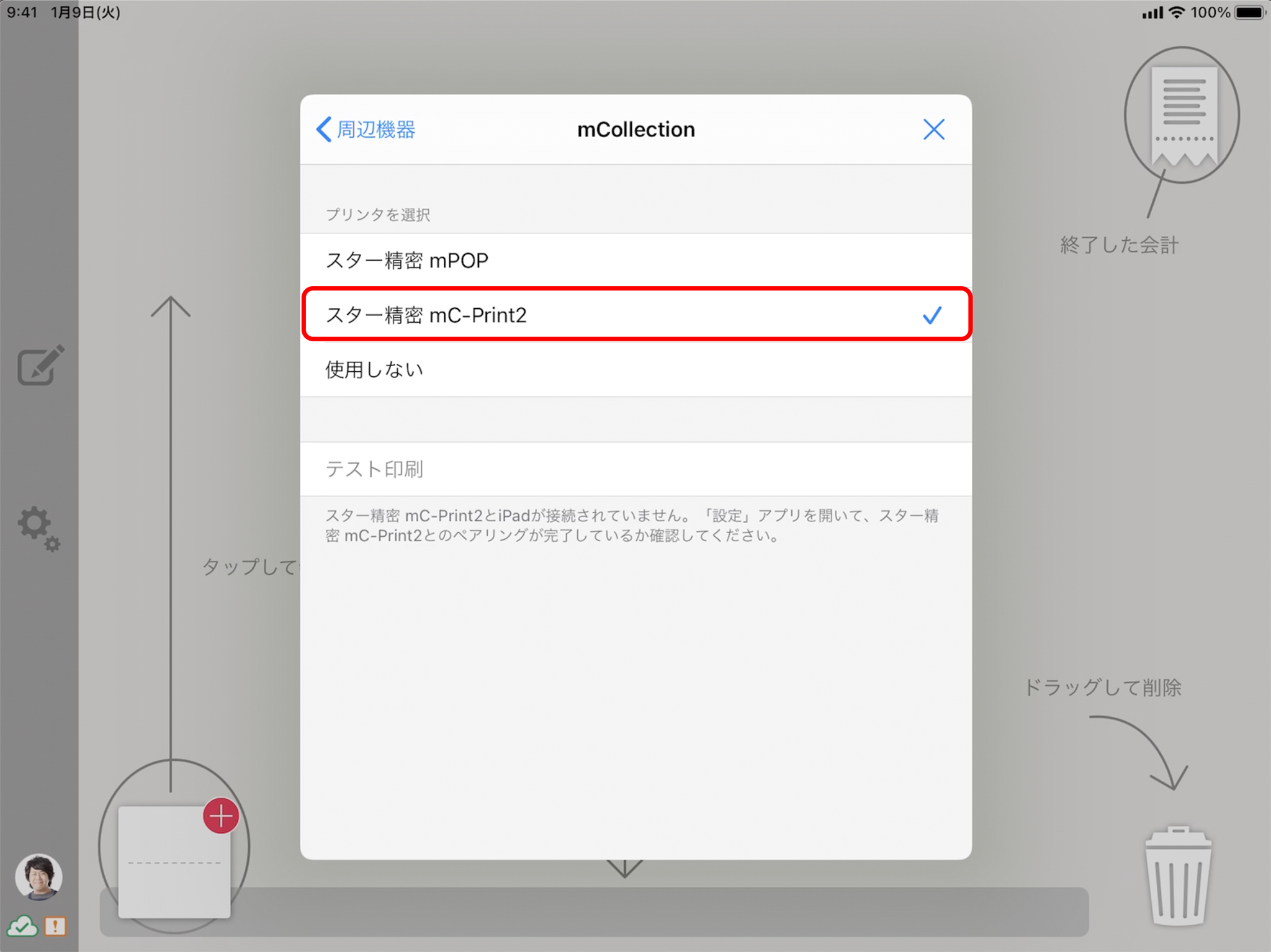
Task: Go back to 周辺機器 screen
Action: coord(366,129)
